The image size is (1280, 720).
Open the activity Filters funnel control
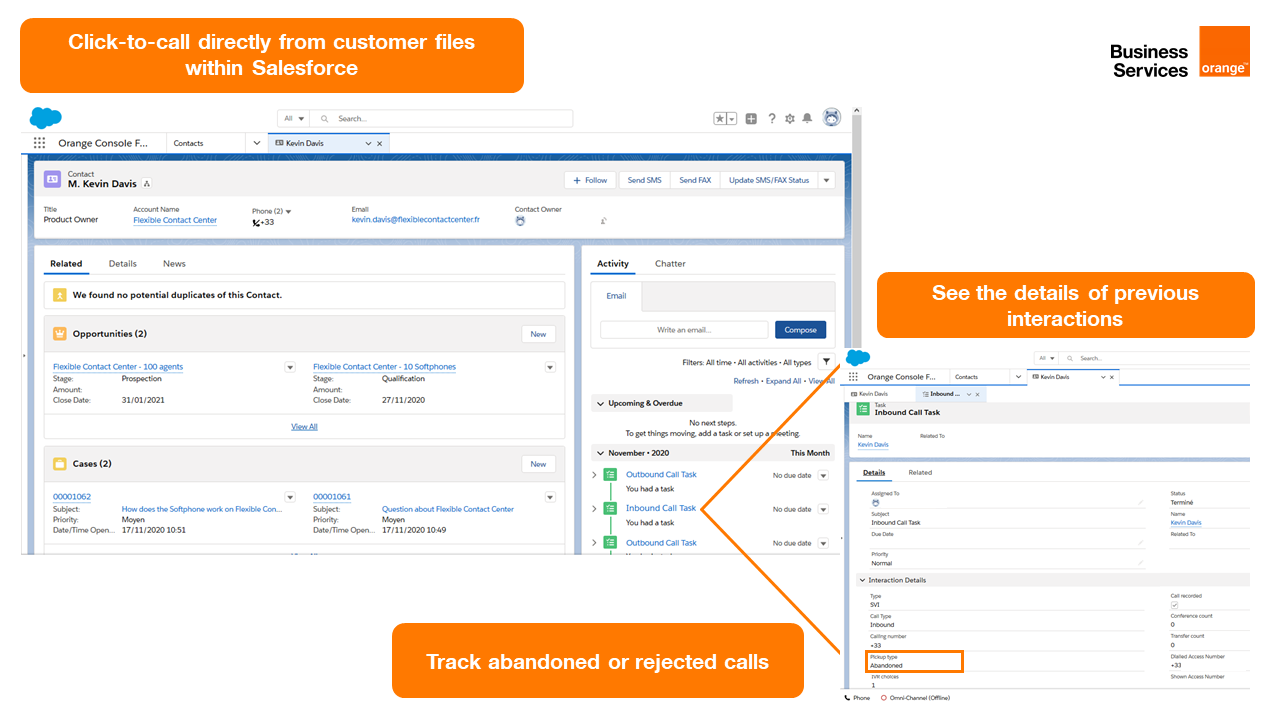pos(826,361)
